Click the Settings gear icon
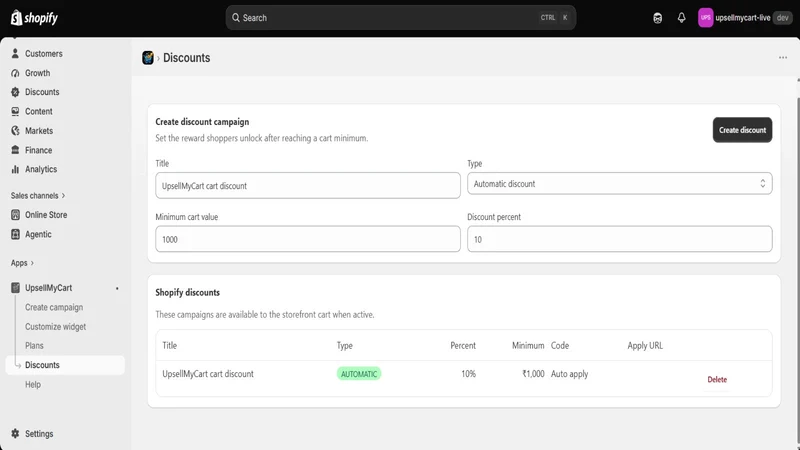This screenshot has height=450, width=800. 15,434
